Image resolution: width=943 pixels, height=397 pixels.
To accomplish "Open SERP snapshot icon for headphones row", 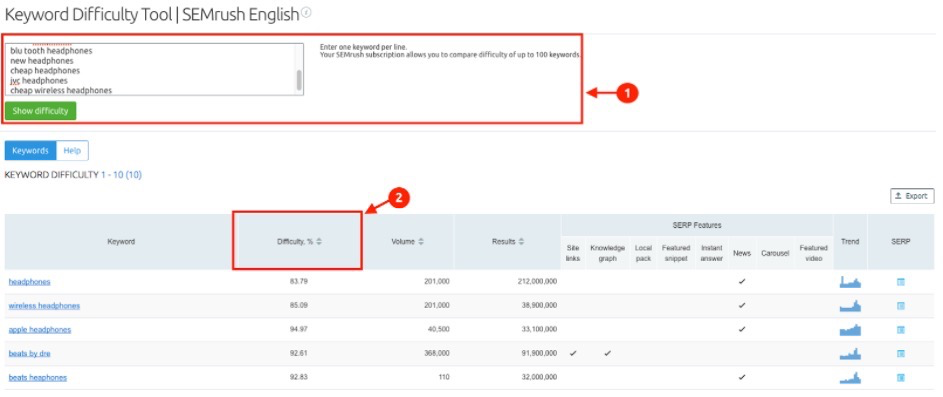I will 901,282.
